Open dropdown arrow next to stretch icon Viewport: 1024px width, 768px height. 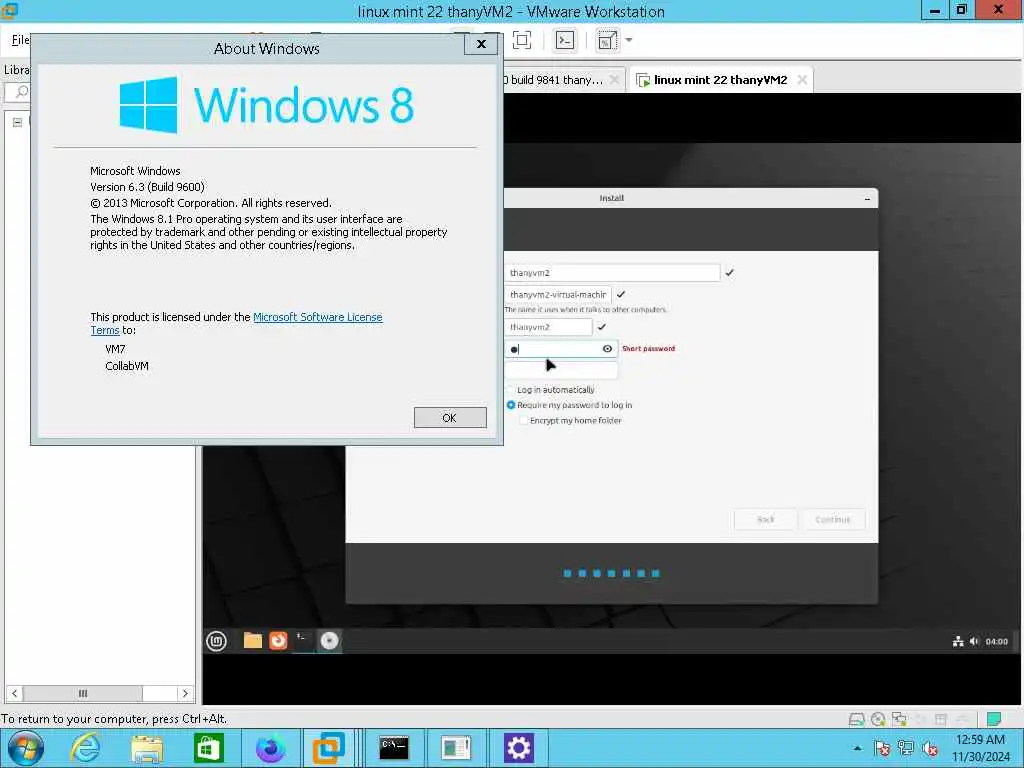pyautogui.click(x=629, y=40)
